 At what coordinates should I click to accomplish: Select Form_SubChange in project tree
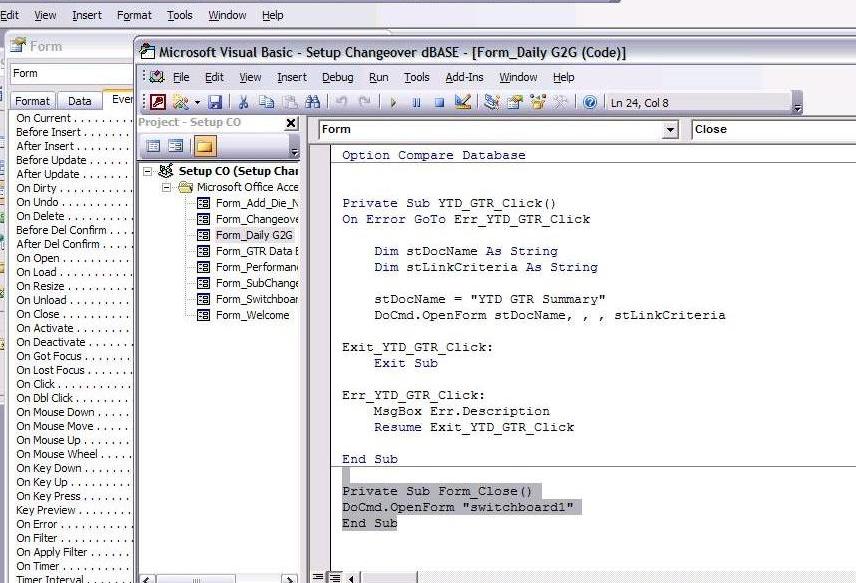(x=257, y=283)
